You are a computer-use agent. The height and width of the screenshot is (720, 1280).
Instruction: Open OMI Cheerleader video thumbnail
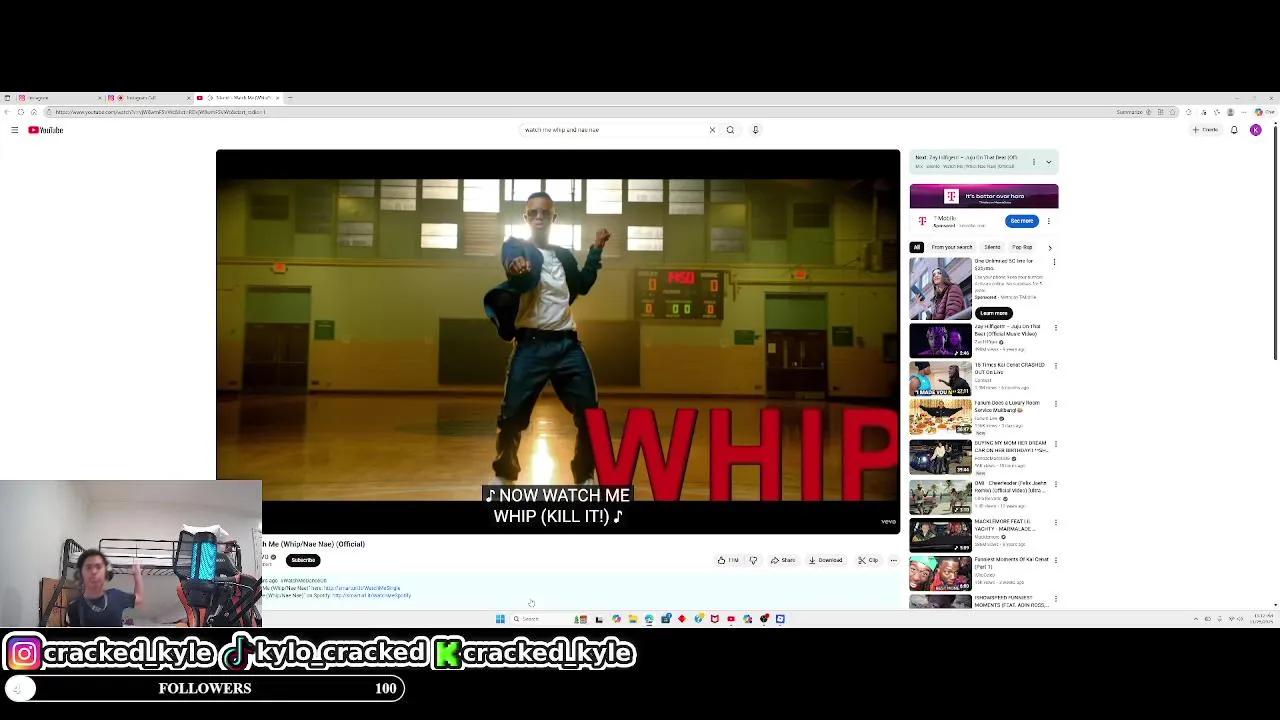[940, 496]
